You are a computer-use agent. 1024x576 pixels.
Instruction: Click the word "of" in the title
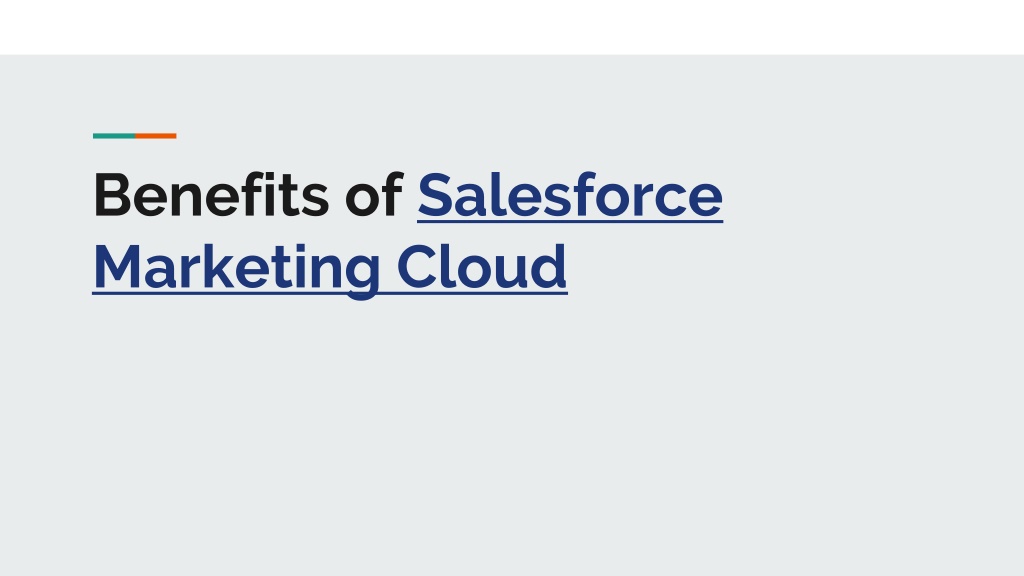tap(374, 195)
